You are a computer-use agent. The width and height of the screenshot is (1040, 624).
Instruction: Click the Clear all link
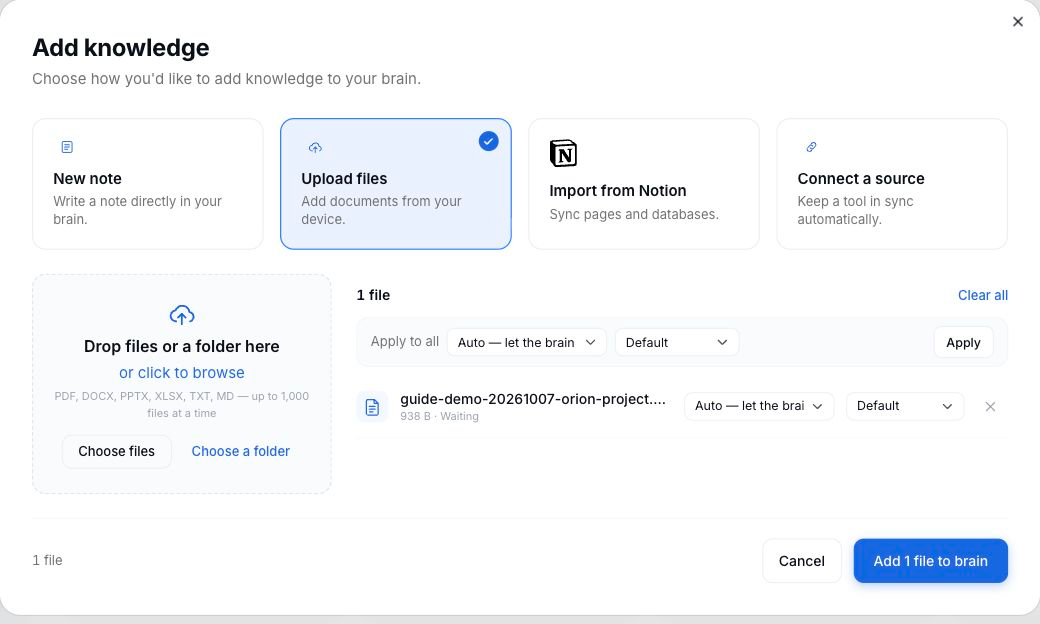tap(982, 295)
